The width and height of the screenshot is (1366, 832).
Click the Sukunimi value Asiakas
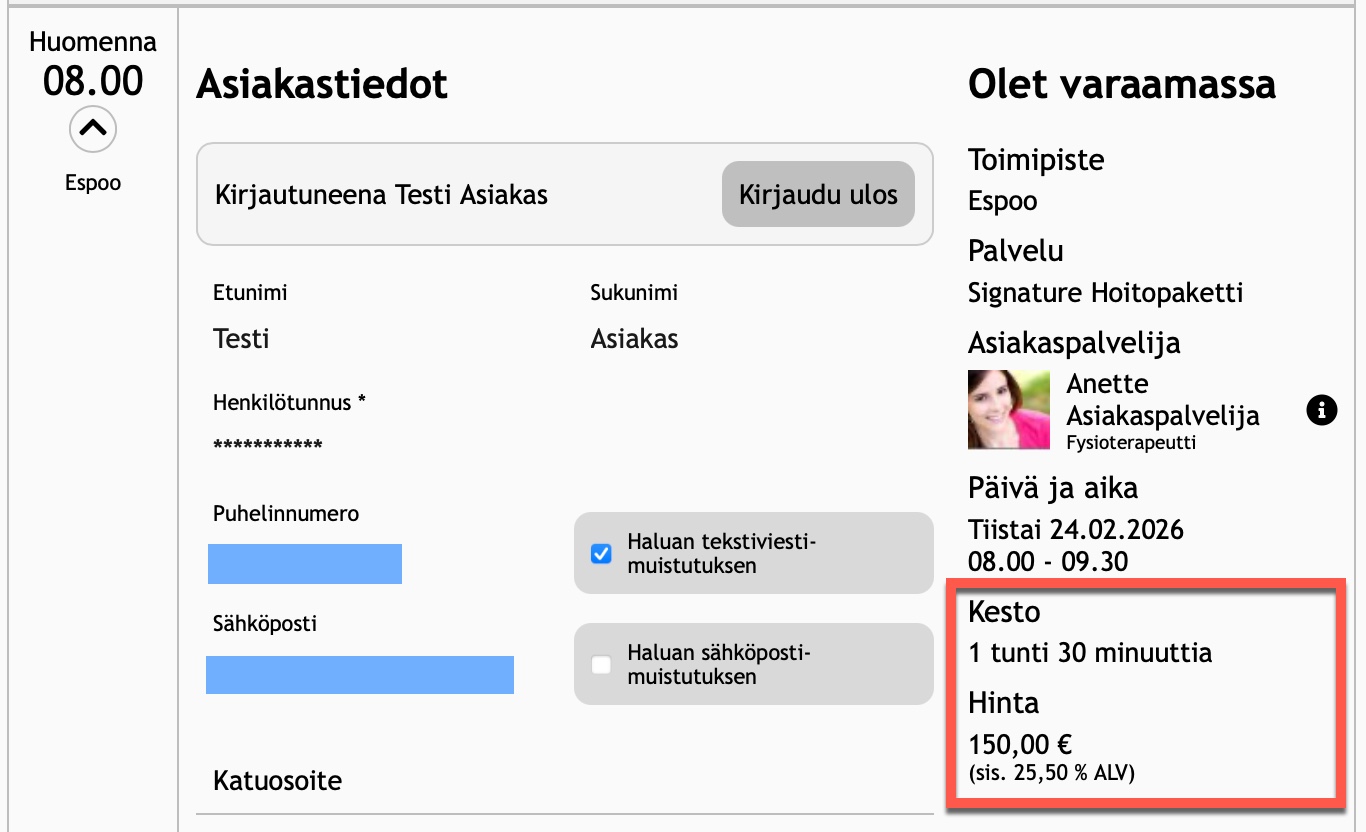634,339
